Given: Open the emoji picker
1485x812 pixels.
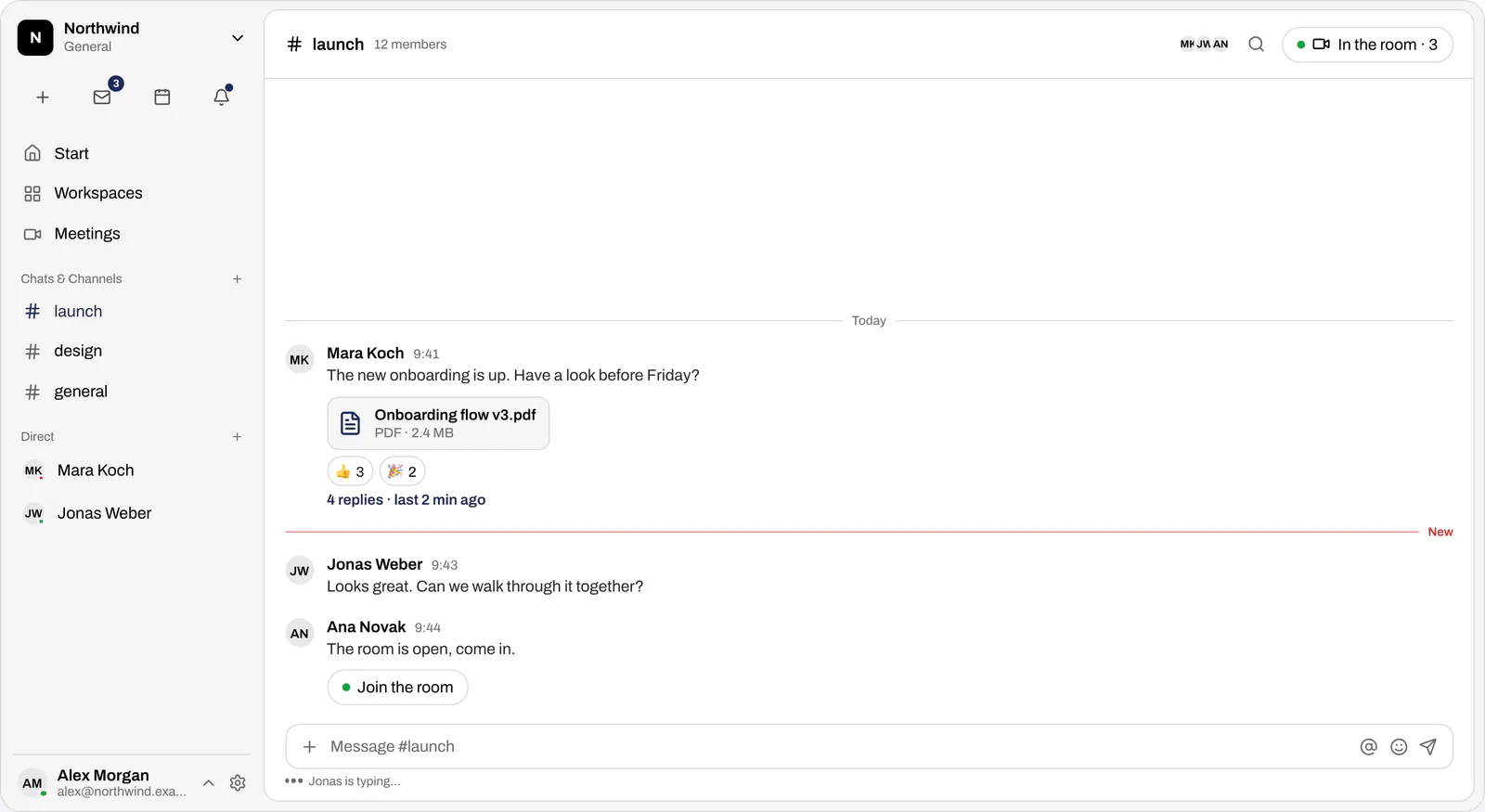Looking at the screenshot, I should pyautogui.click(x=1399, y=747).
